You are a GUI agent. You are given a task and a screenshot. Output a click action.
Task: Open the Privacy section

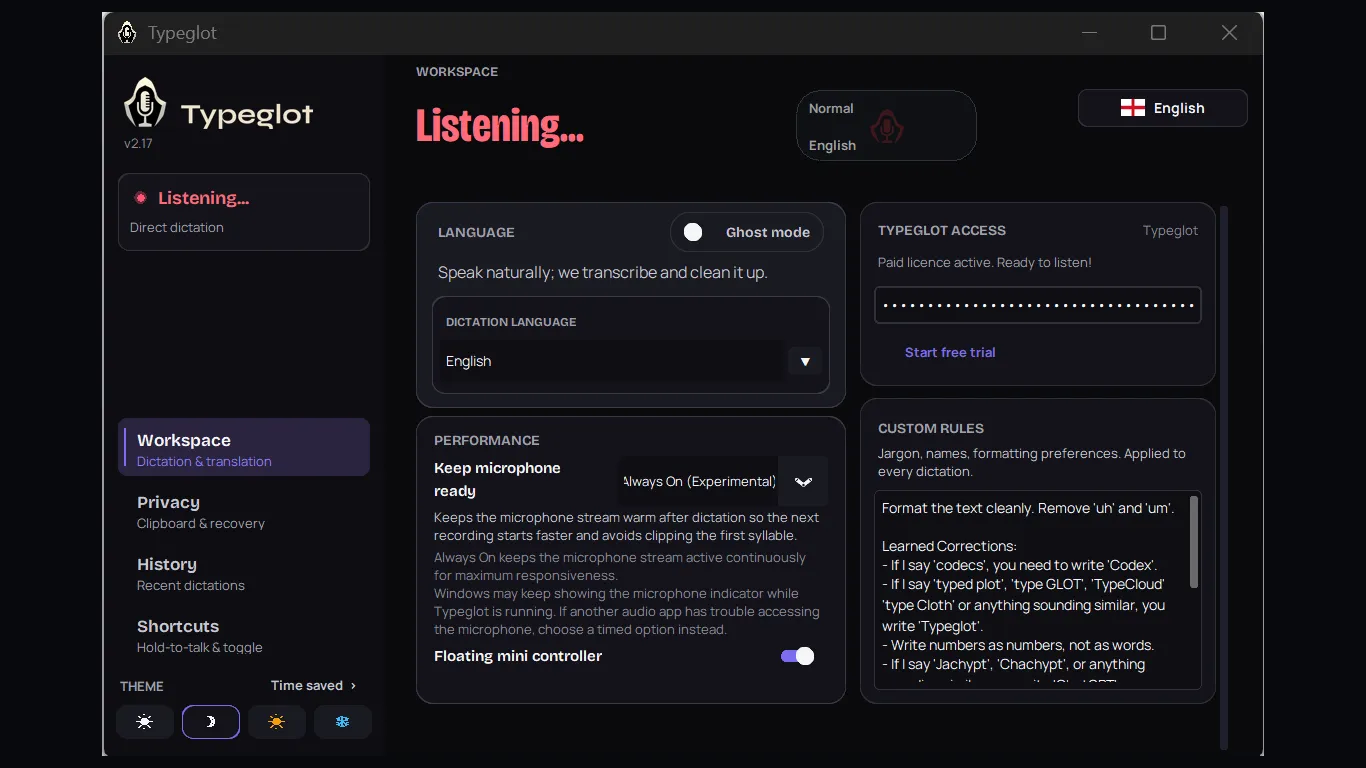click(x=244, y=511)
